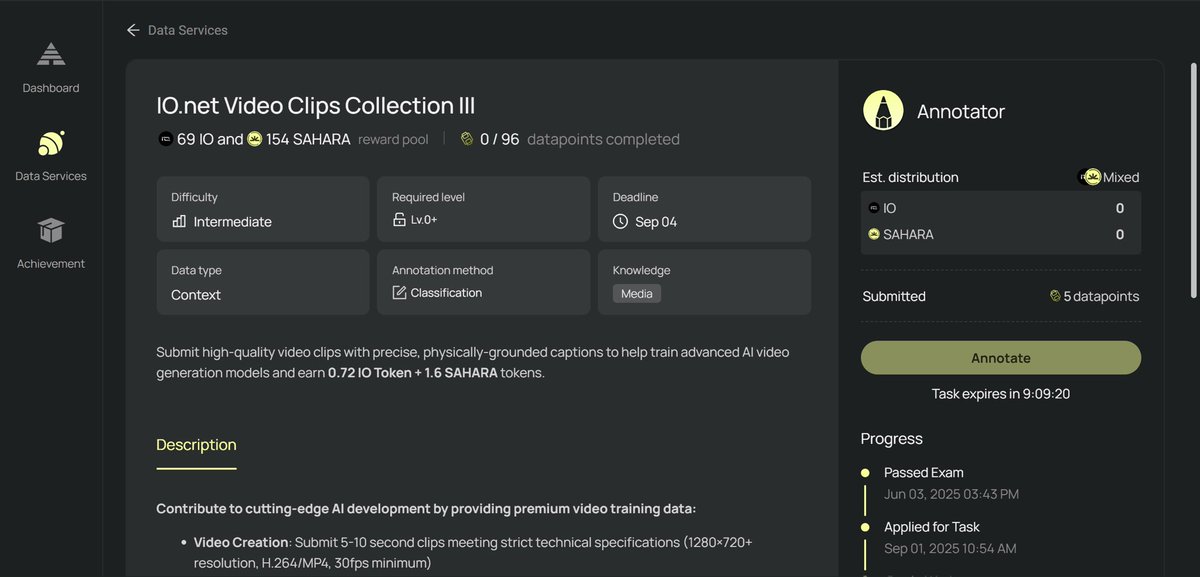Screen dimensions: 1200x577
Task: Click the Required level lock icon
Action: 399,220
